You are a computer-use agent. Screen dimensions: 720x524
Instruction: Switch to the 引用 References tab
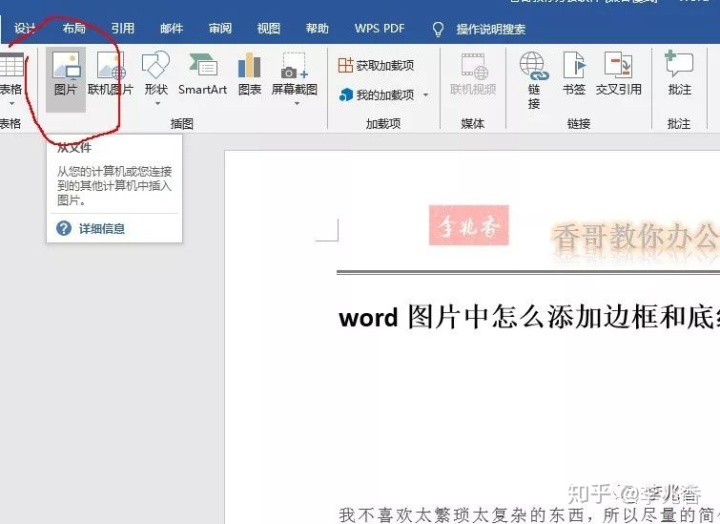click(123, 28)
